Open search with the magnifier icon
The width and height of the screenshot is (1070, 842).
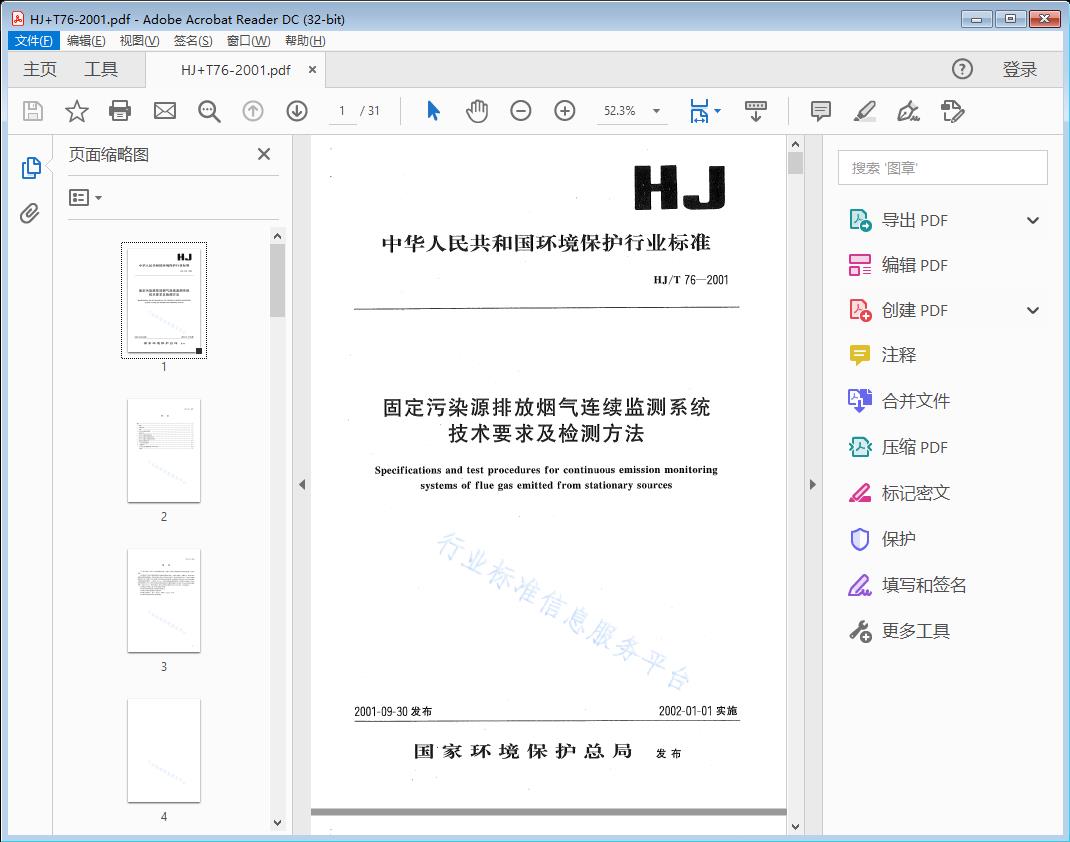[208, 111]
